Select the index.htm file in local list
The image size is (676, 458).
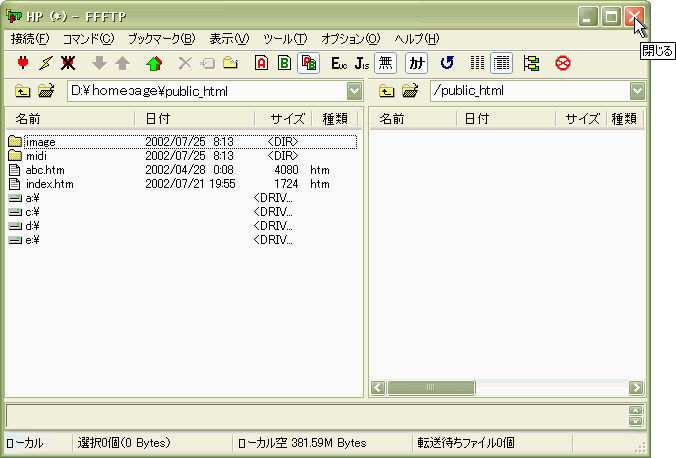point(49,184)
